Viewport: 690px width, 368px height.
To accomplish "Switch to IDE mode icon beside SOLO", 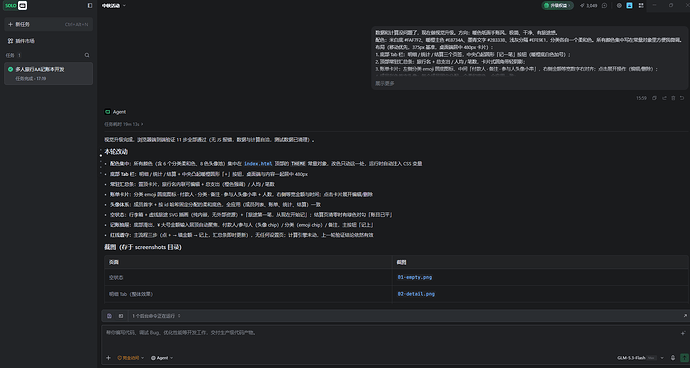I will click(x=22, y=6).
